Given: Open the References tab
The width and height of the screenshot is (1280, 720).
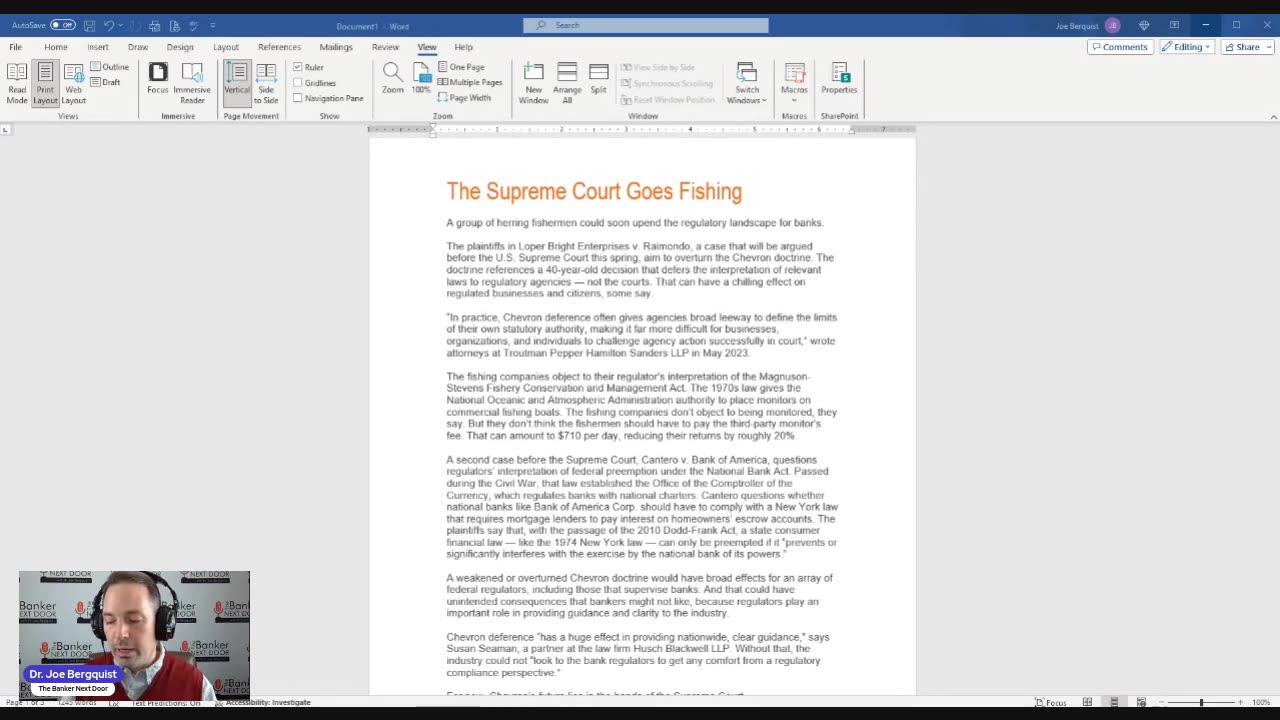Looking at the screenshot, I should (279, 47).
